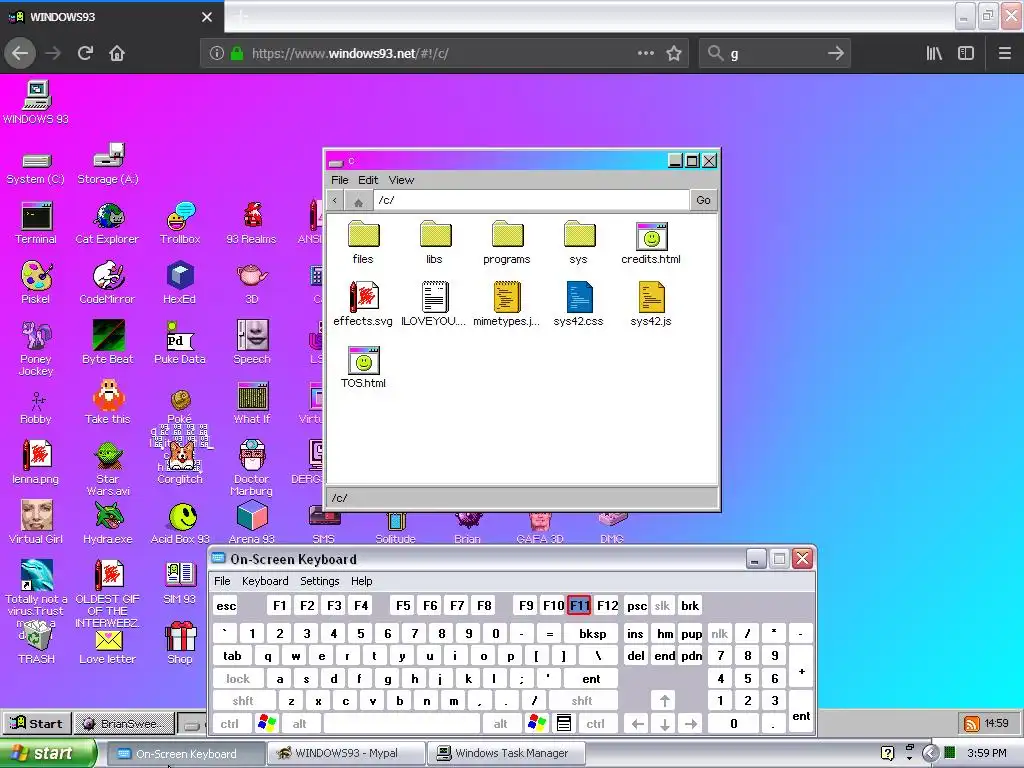
Task: Click the bksp key on On-Screen Keyboard
Action: point(592,633)
